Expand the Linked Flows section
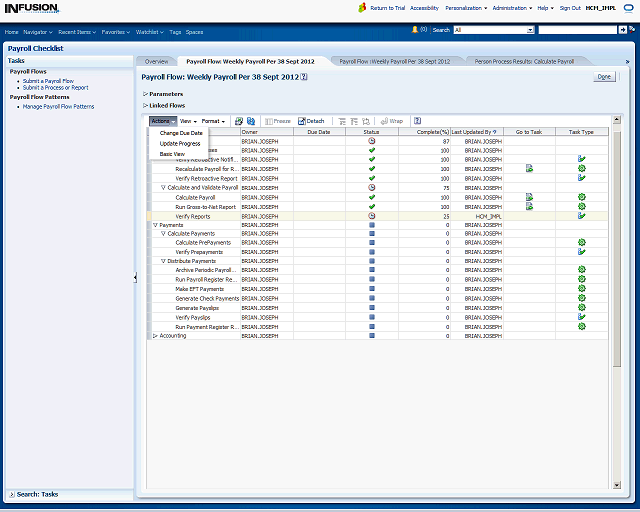The width and height of the screenshot is (640, 512). tap(145, 105)
